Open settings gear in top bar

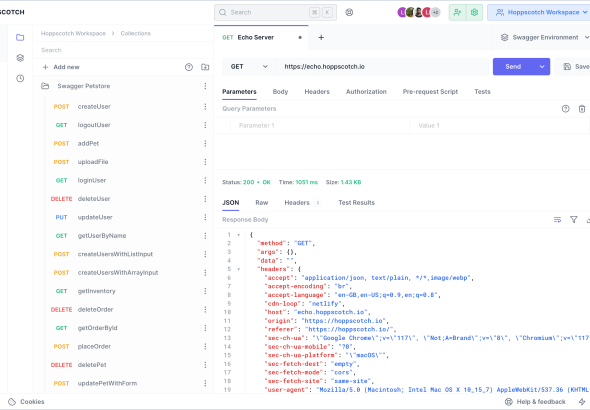[x=474, y=12]
